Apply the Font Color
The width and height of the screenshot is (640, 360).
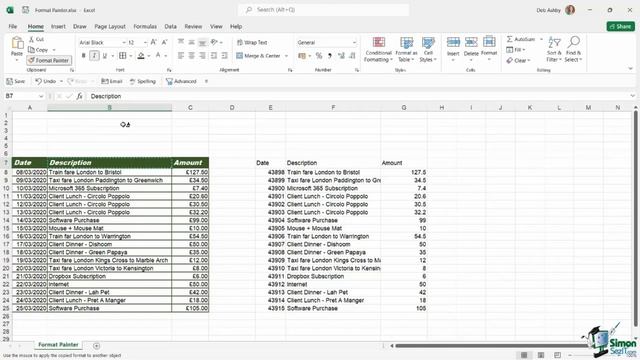tap(158, 56)
